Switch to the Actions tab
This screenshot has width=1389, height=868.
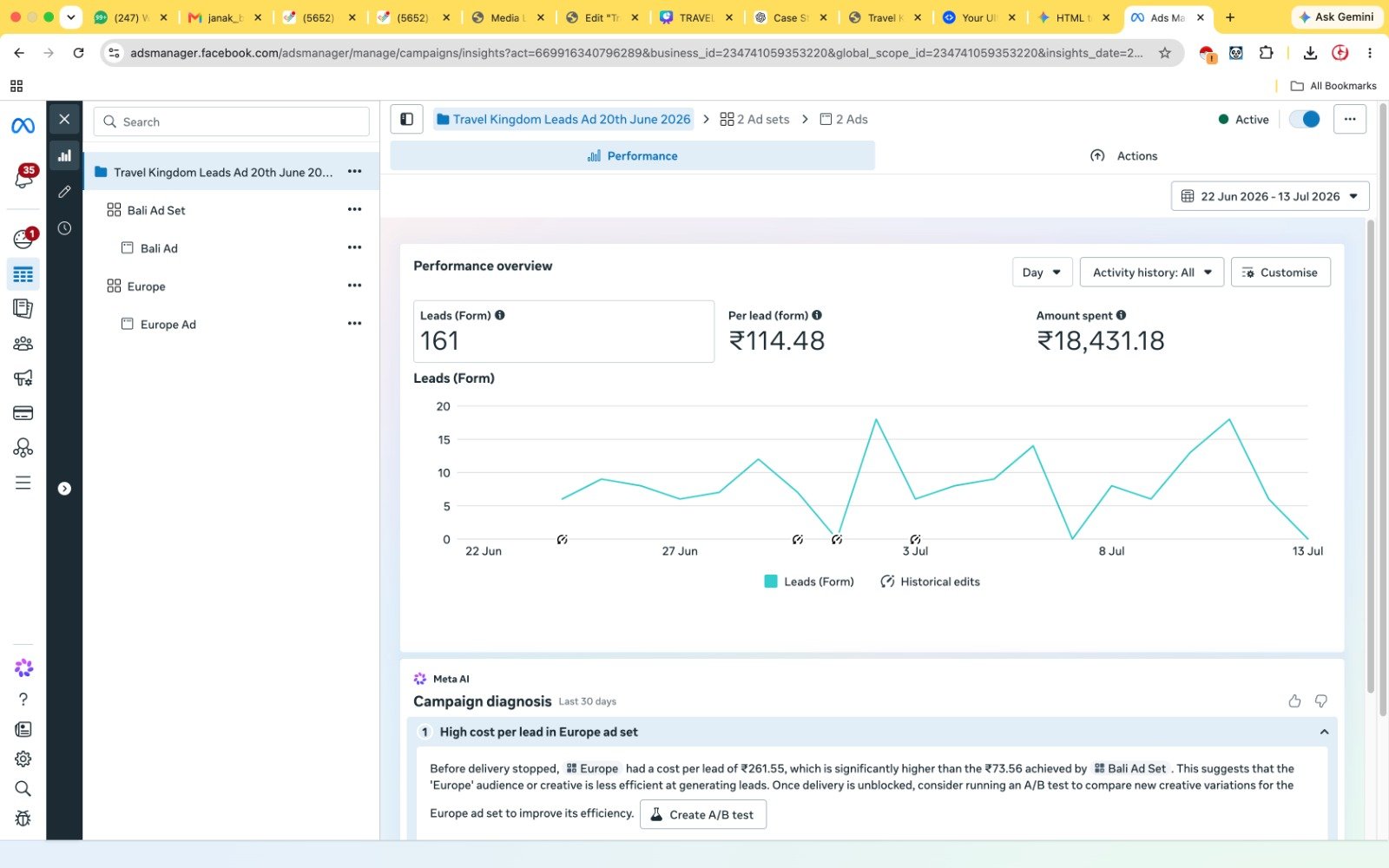[1124, 155]
